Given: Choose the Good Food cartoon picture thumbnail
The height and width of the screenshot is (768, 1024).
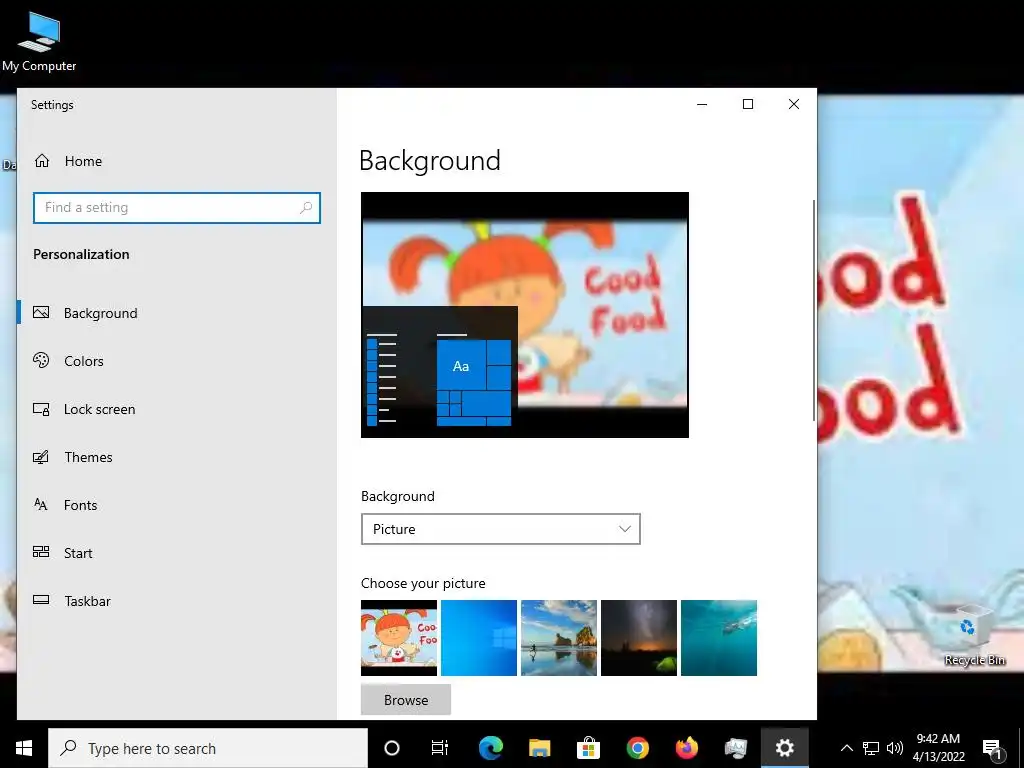Looking at the screenshot, I should 399,638.
